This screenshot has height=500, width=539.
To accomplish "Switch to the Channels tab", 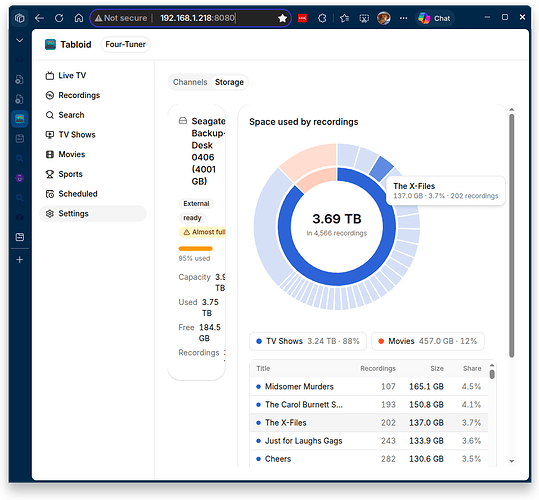I will [190, 82].
